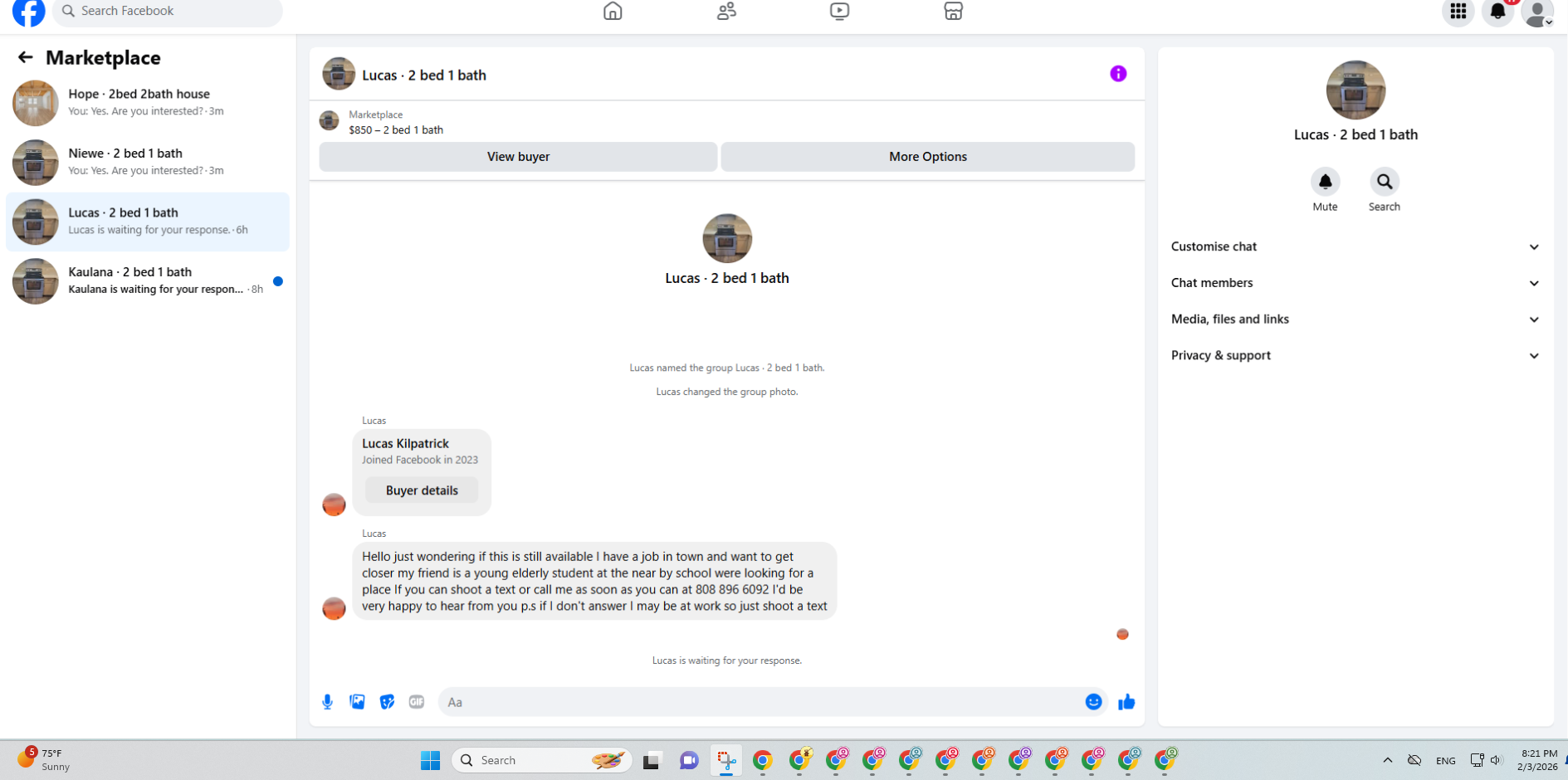The height and width of the screenshot is (780, 1568).
Task: Open Facebook home logo
Action: click(29, 12)
